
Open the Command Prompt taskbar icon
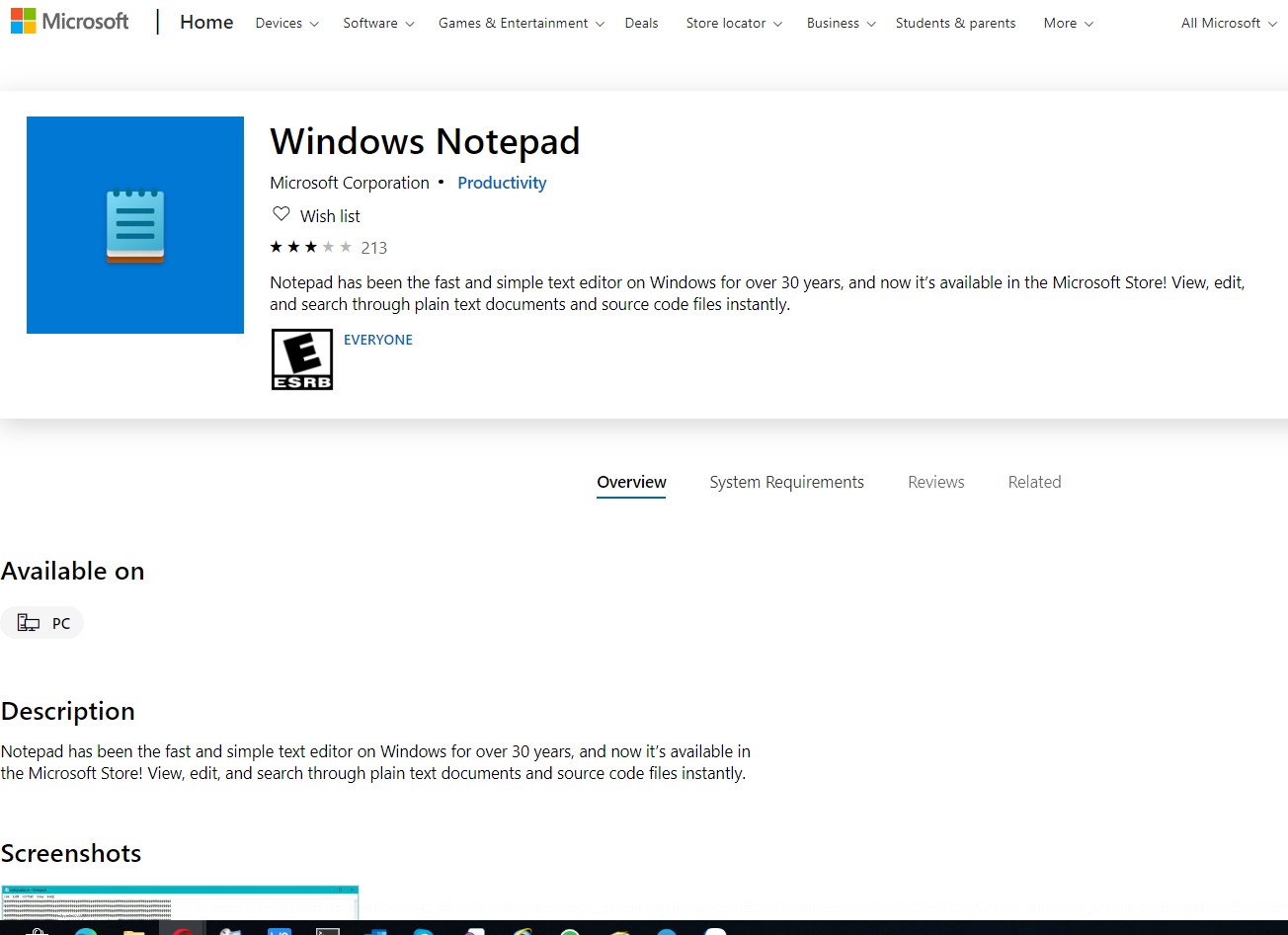coord(326,929)
